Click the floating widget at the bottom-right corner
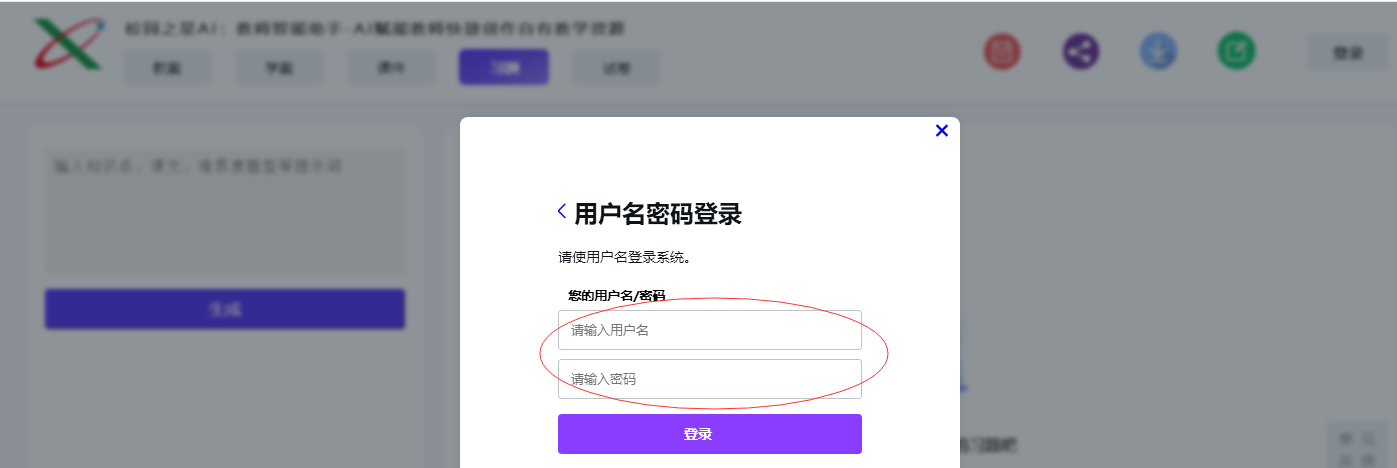 [1357, 446]
